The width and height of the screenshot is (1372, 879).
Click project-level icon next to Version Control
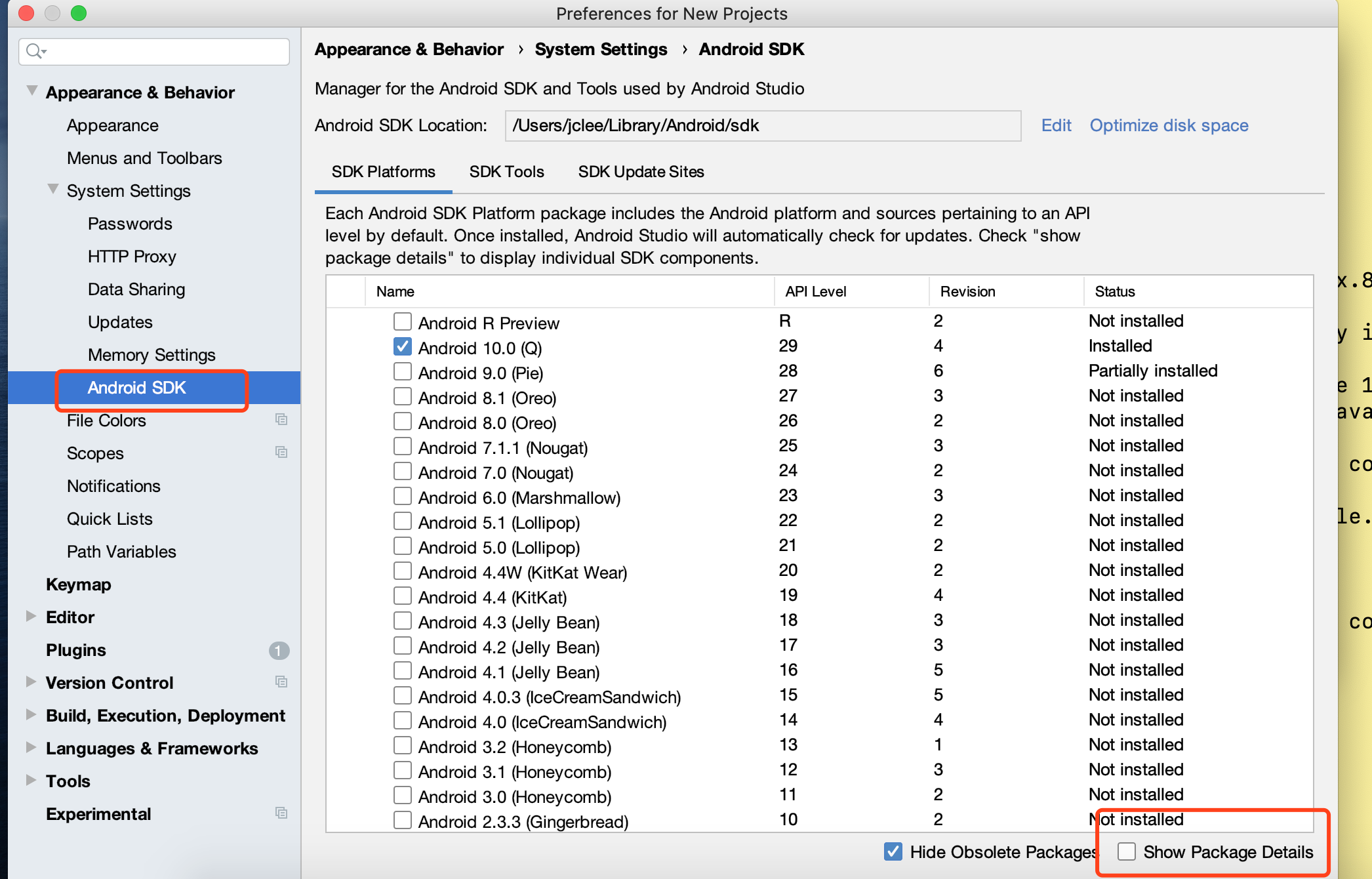[x=281, y=682]
